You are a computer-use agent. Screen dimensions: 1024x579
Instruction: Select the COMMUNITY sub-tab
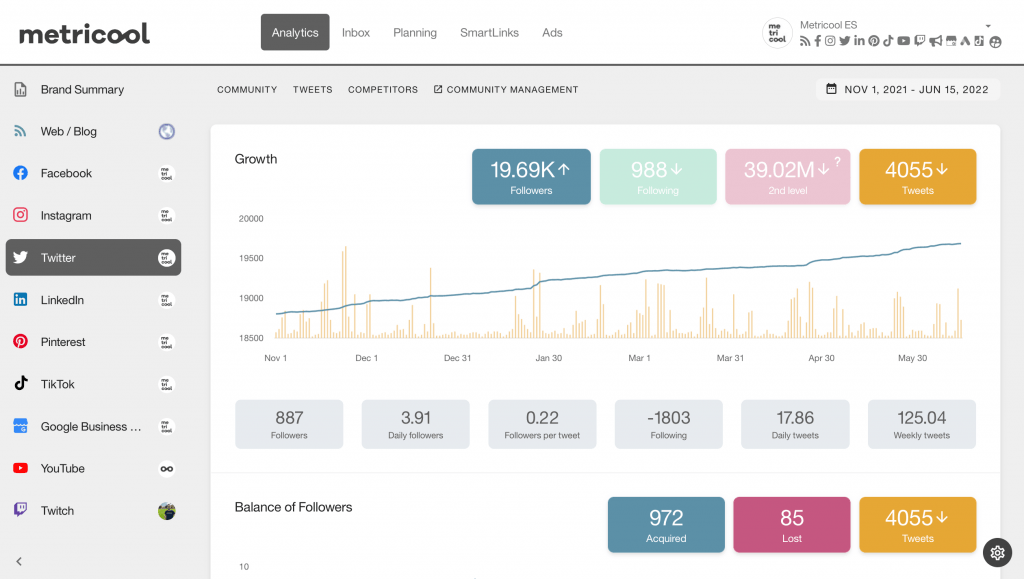tap(247, 89)
